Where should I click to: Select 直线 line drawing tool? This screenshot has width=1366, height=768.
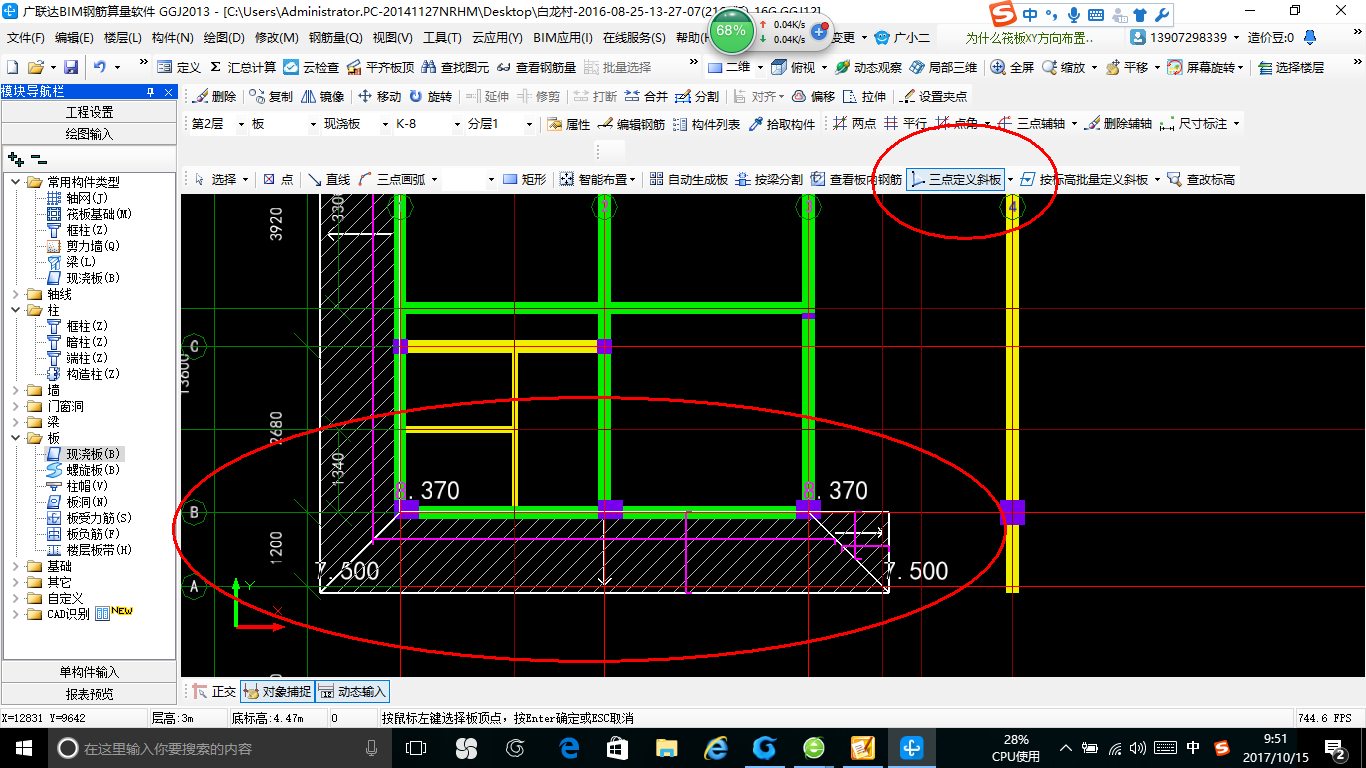coord(329,179)
